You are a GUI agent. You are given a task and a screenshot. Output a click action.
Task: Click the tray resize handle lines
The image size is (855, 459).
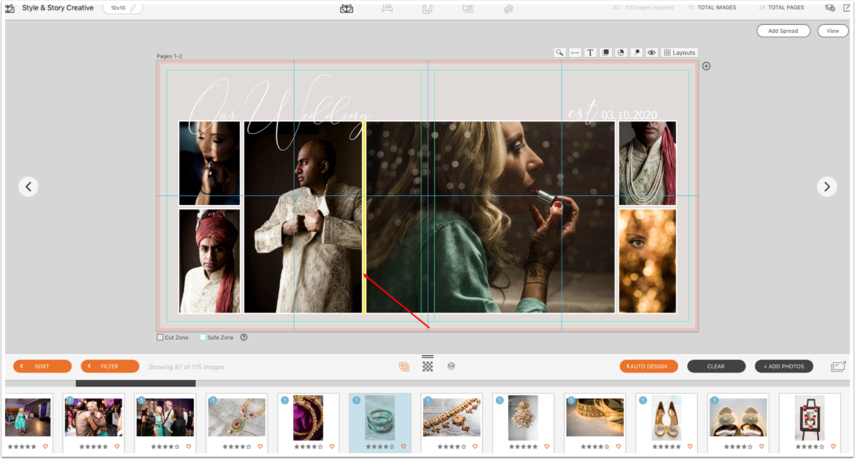(x=428, y=357)
